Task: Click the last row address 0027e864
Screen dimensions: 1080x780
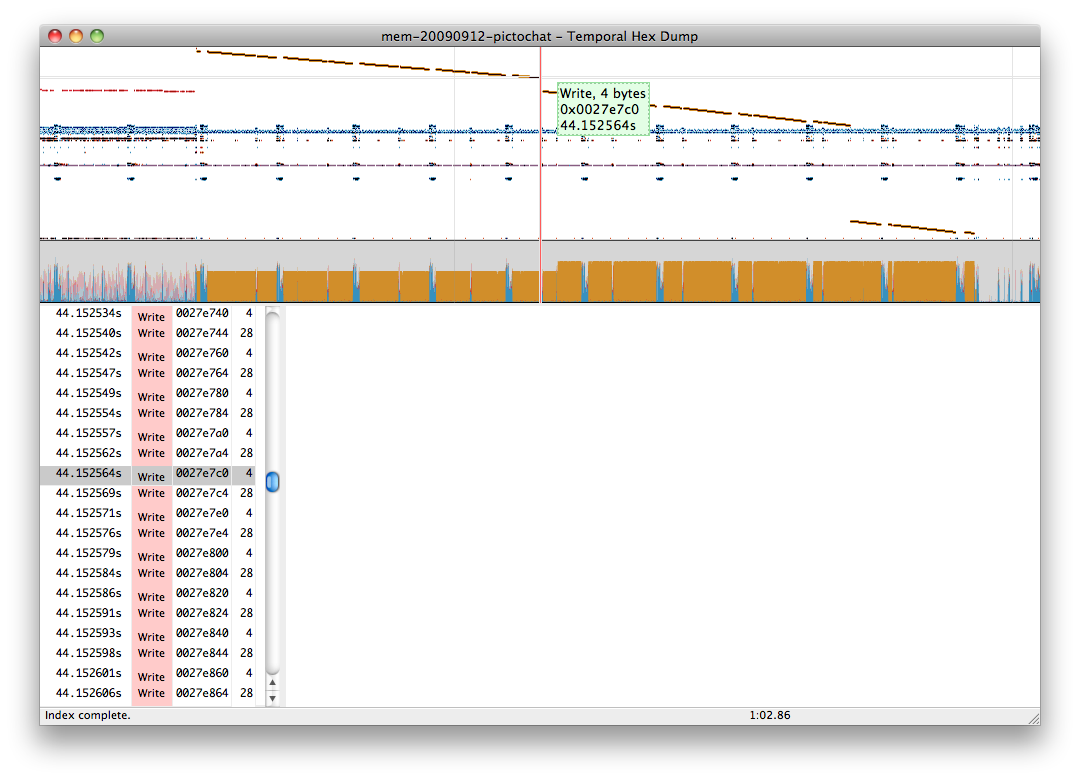Action: 202,692
